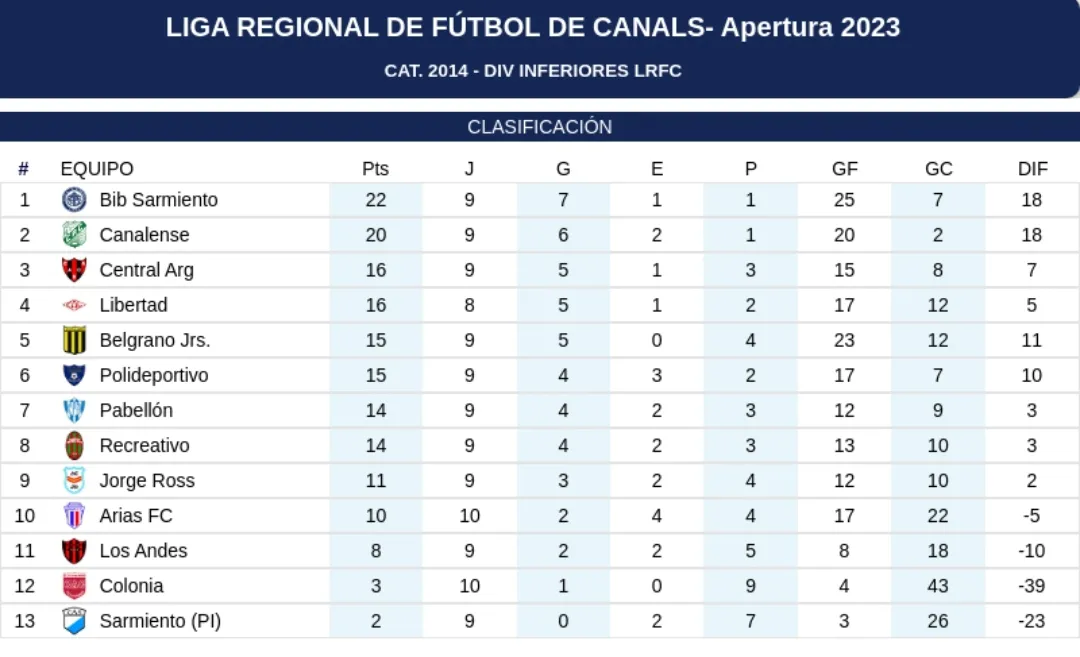Click the DIF column header
This screenshot has width=1080, height=657.
(x=1032, y=169)
